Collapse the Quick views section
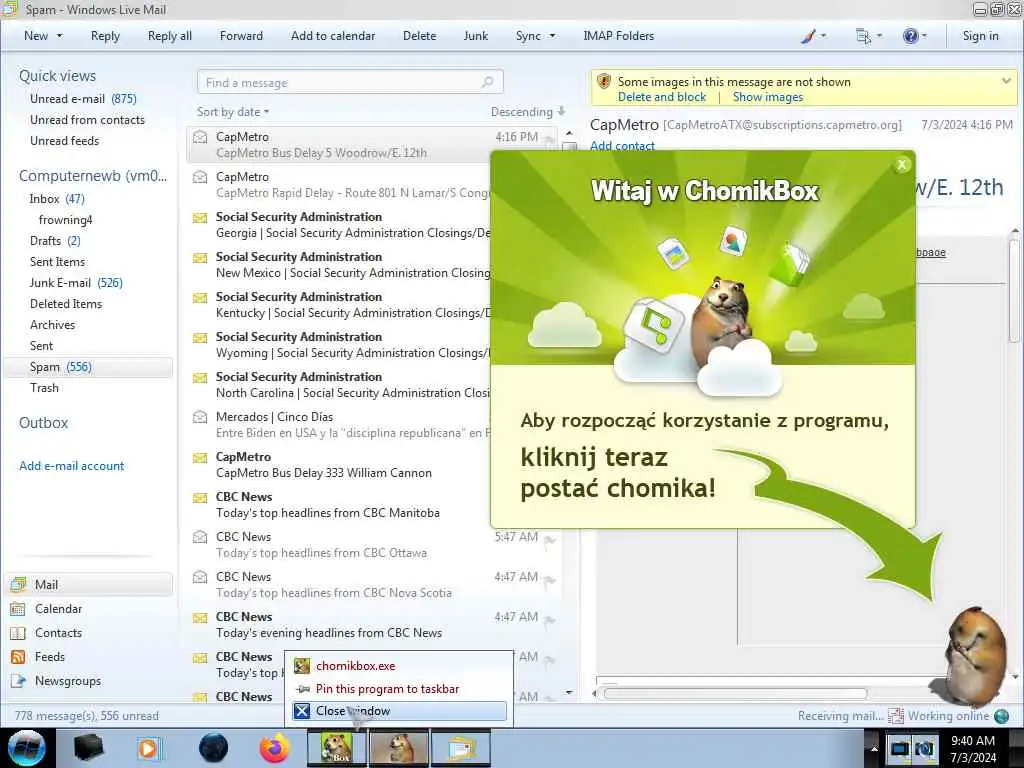The image size is (1024, 768). coord(57,76)
